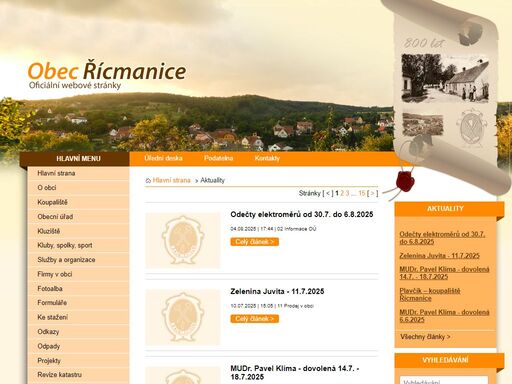512x384 pixels.
Task: Open Podatelna in top navigation
Action: point(218,158)
